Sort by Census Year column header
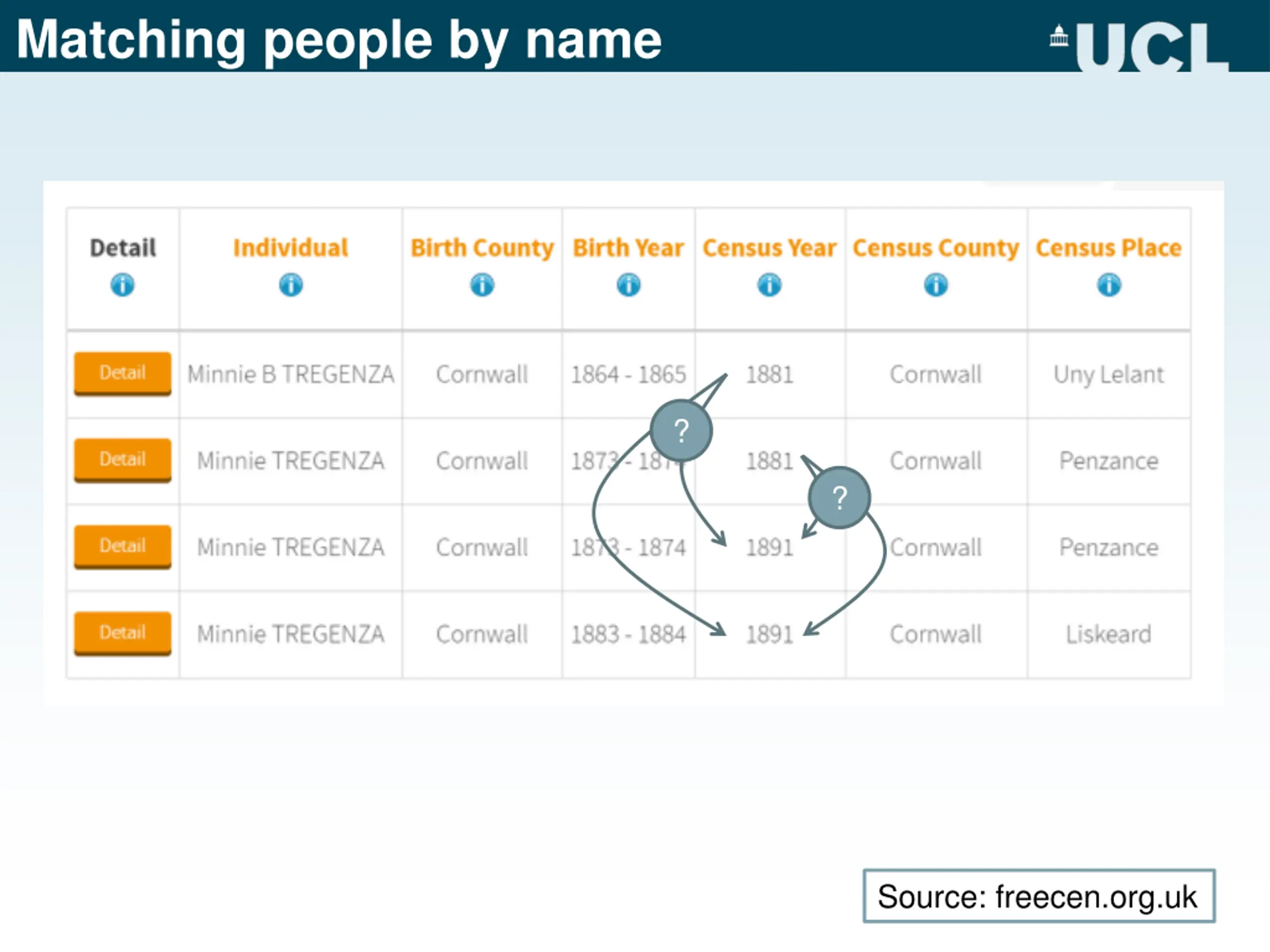1270x952 pixels. click(x=769, y=248)
